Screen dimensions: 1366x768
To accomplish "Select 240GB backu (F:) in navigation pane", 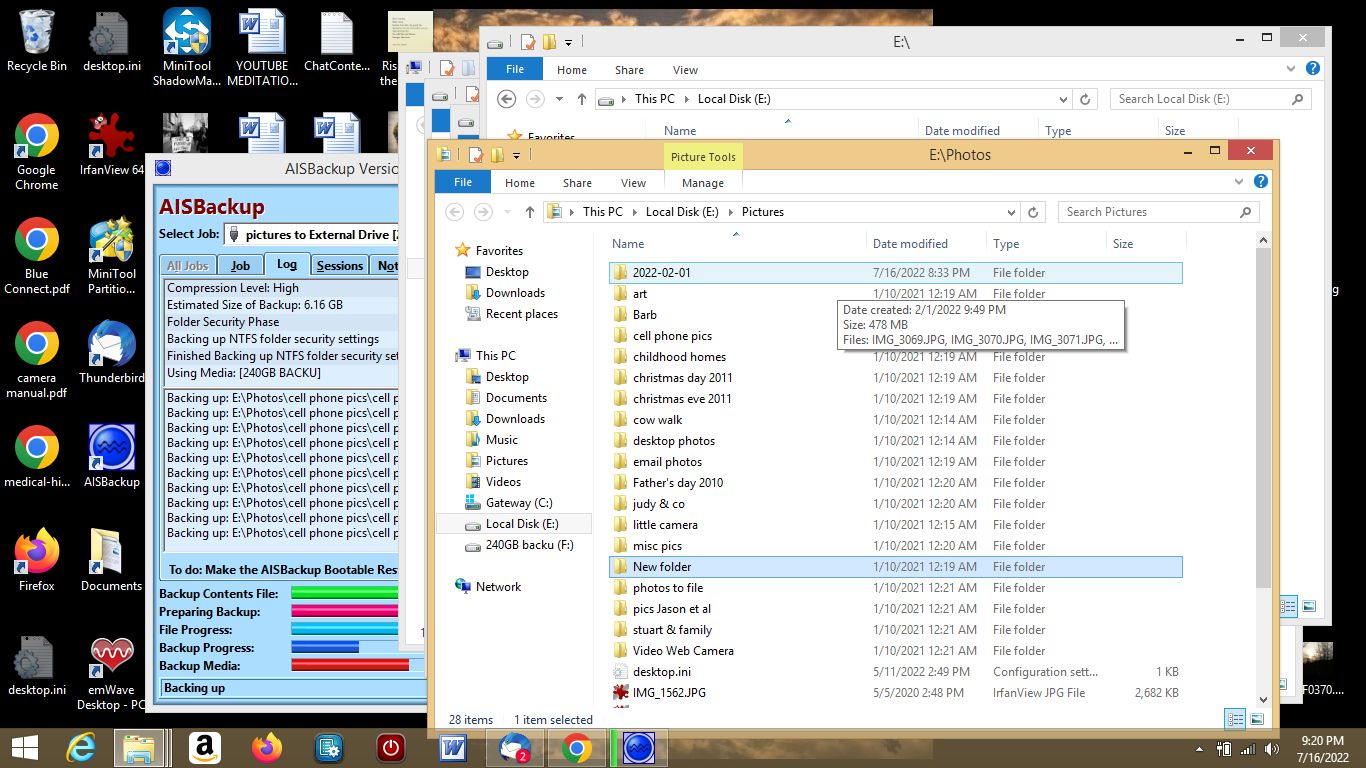I will pos(529,545).
